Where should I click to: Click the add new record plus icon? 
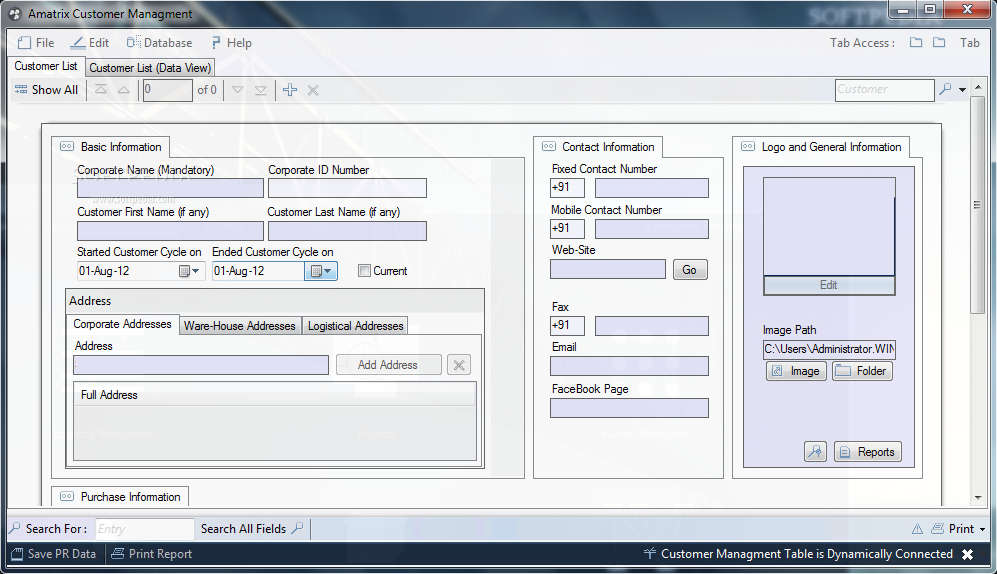pos(290,90)
